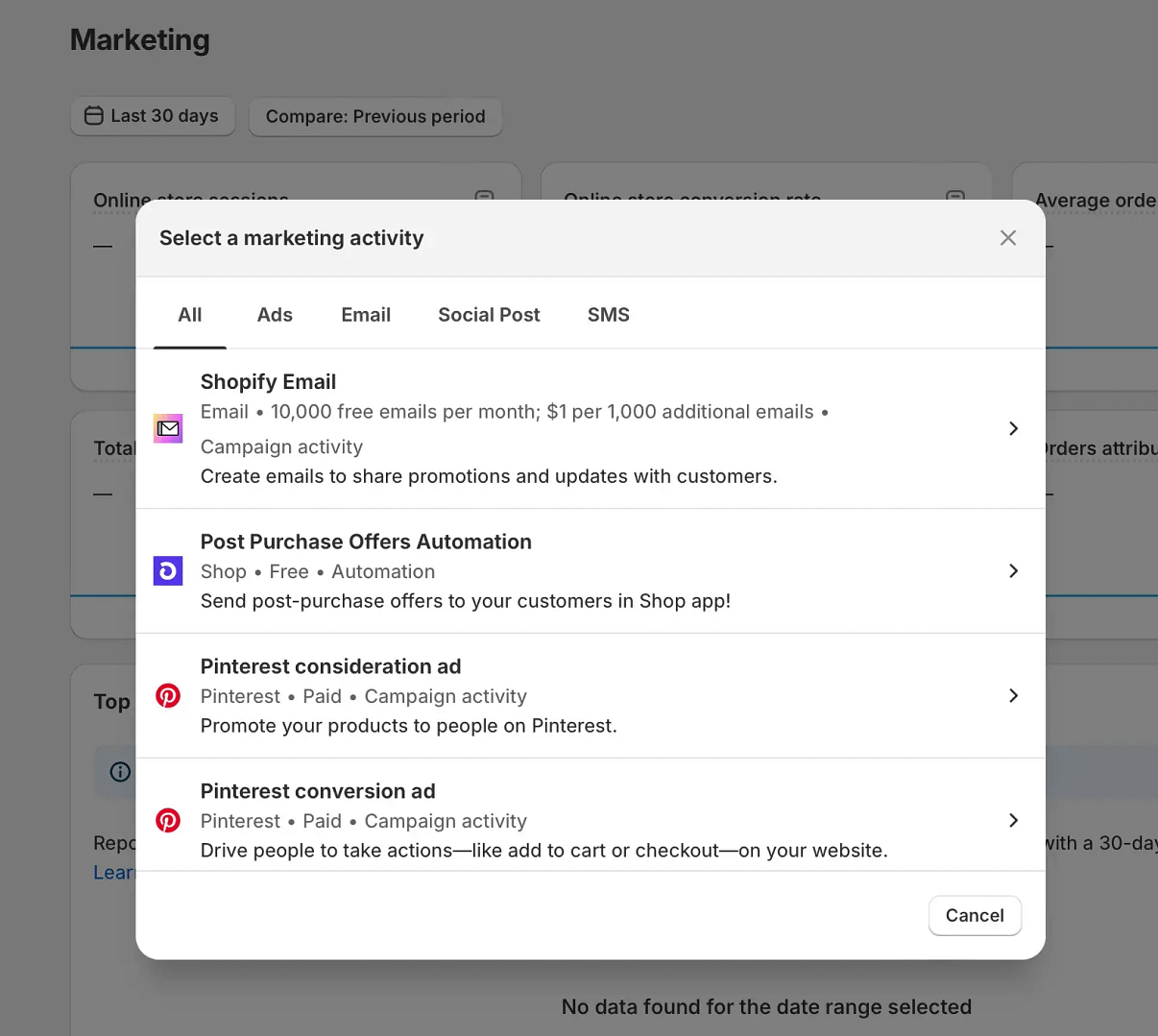Open Post Purchase Offers Automation chevron
1158x1036 pixels.
point(1013,571)
